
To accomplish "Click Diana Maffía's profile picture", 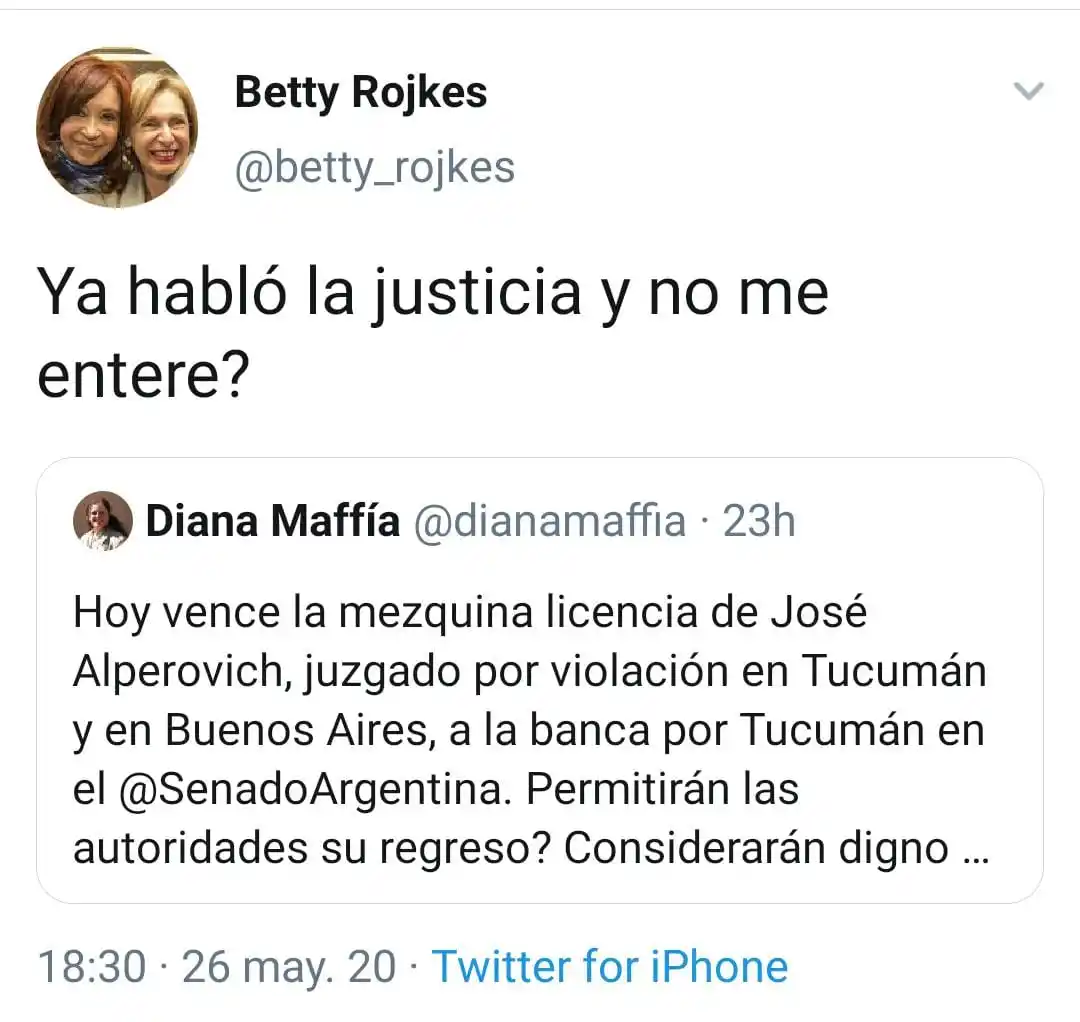I will 101,520.
